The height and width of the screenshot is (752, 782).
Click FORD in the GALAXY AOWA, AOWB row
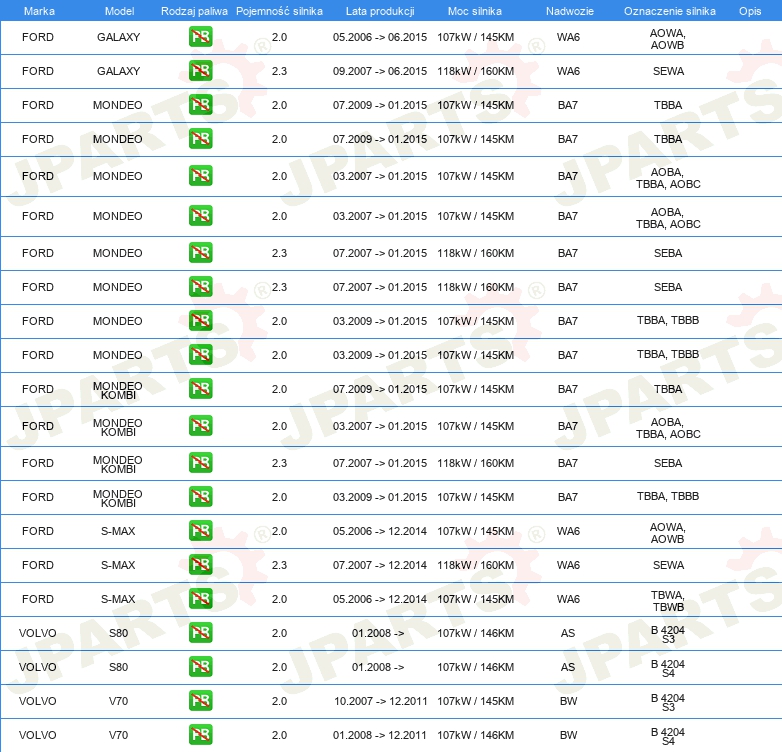point(38,37)
